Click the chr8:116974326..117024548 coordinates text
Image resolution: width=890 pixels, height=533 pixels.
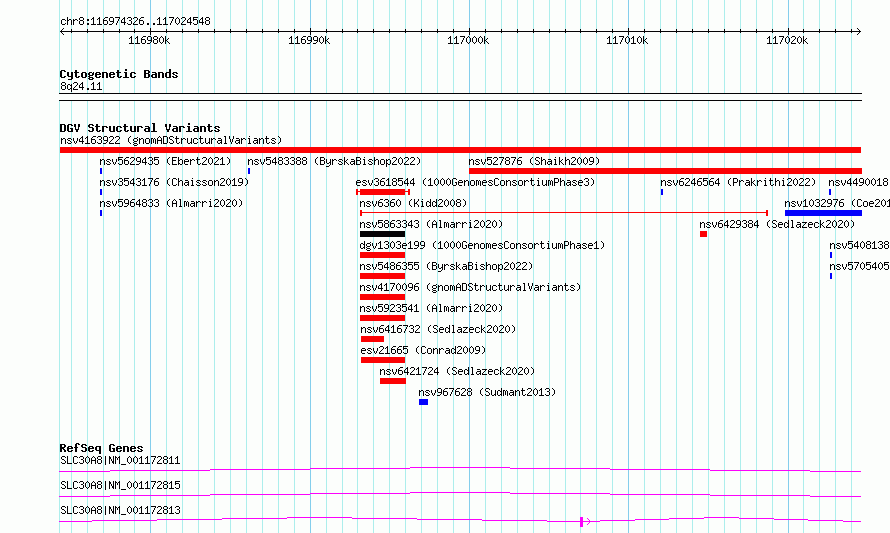135,21
